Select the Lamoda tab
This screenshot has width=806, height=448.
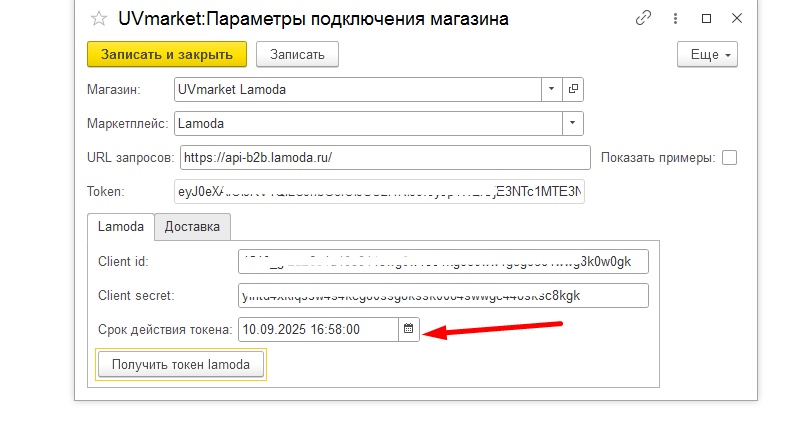[121, 227]
